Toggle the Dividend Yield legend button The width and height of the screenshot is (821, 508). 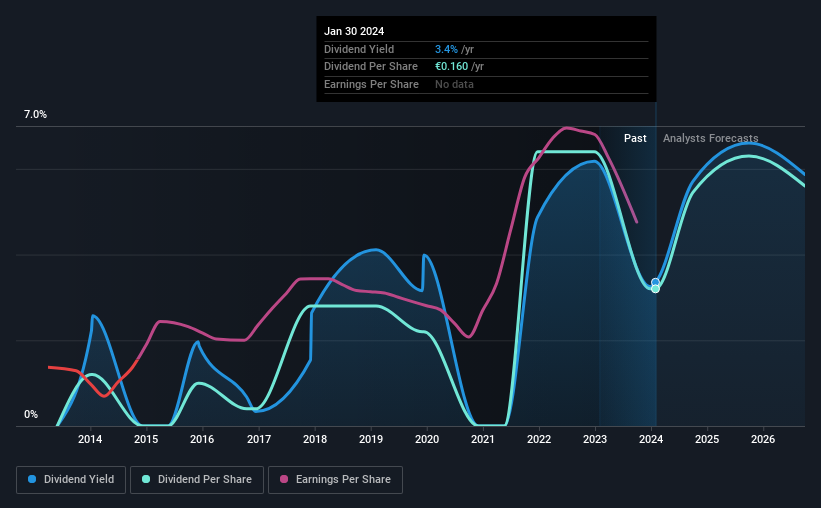71,480
